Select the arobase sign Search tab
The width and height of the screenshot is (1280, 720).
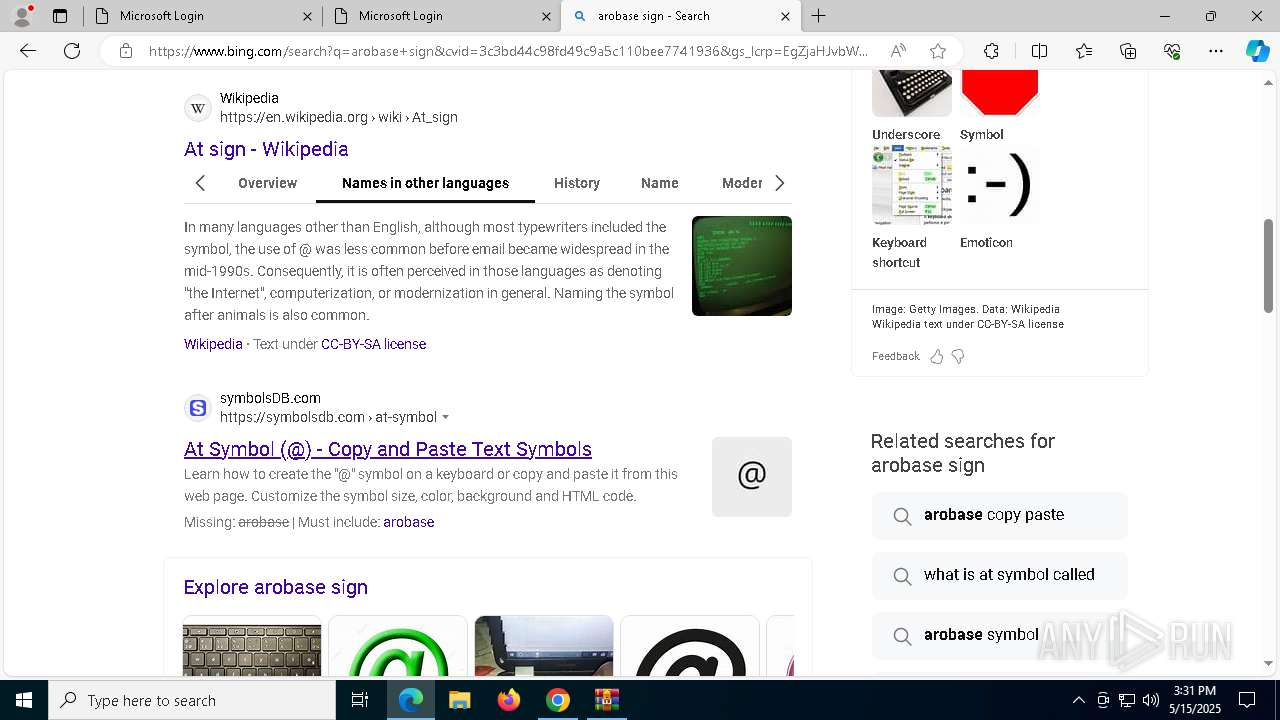pyautogui.click(x=681, y=16)
